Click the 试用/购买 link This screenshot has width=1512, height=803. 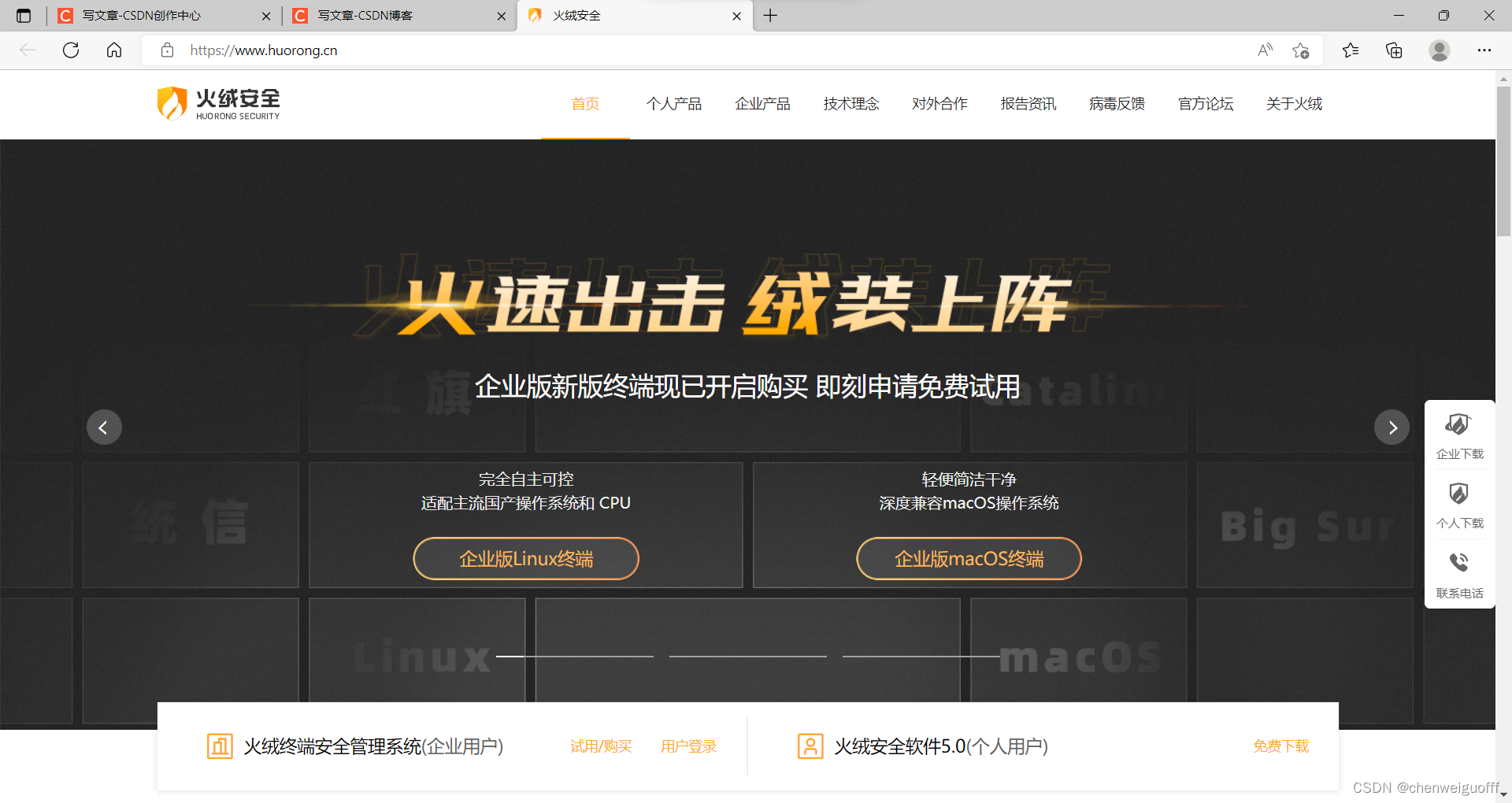point(601,746)
